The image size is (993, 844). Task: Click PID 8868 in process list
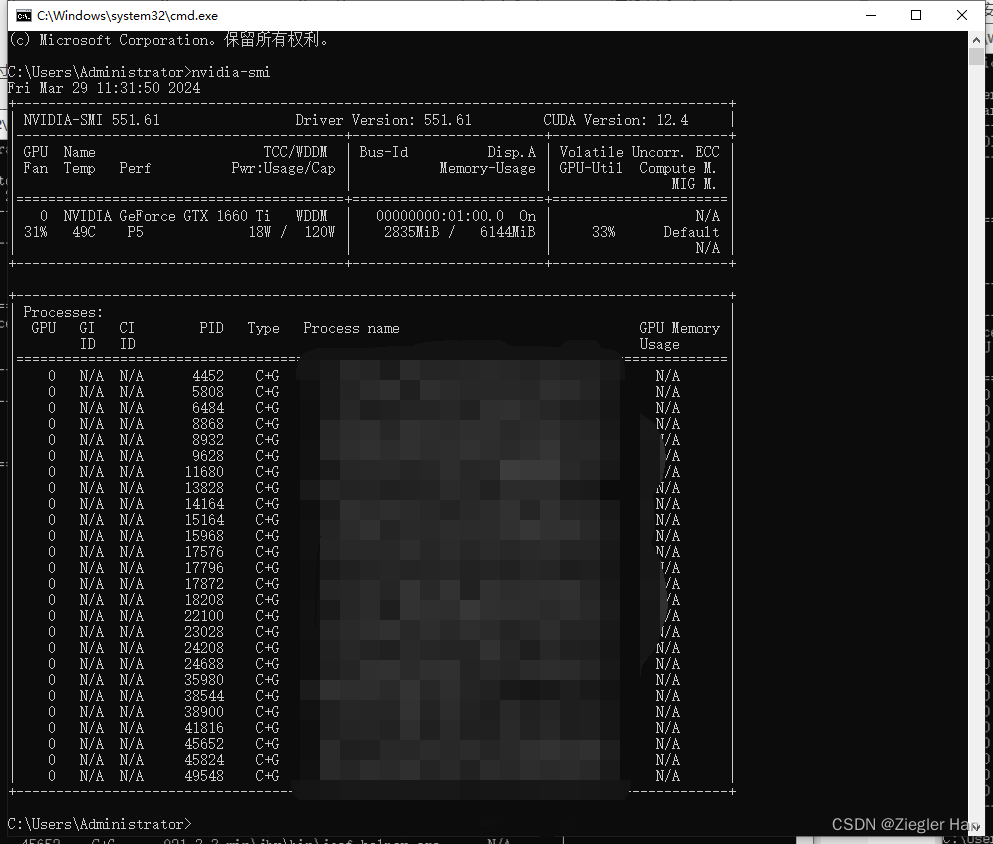pos(208,424)
